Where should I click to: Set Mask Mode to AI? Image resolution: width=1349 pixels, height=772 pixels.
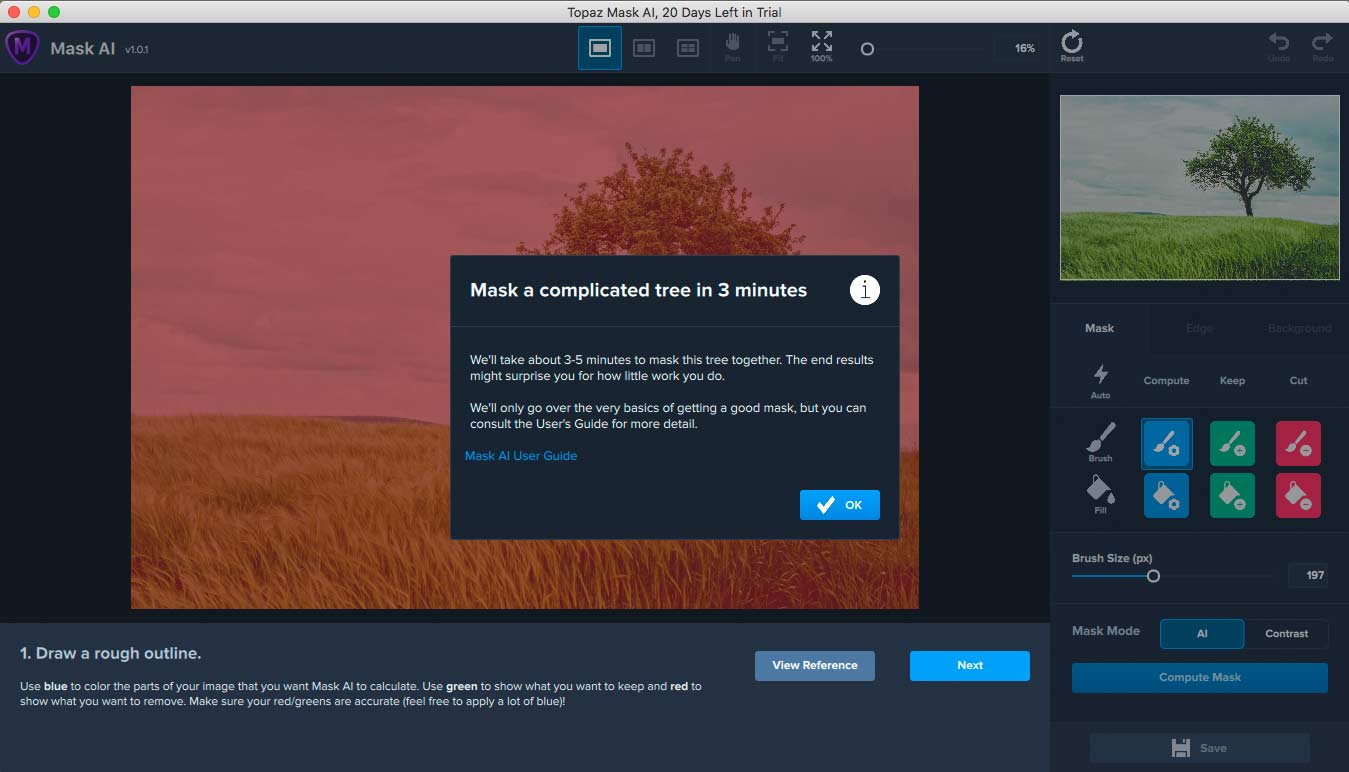[1202, 633]
